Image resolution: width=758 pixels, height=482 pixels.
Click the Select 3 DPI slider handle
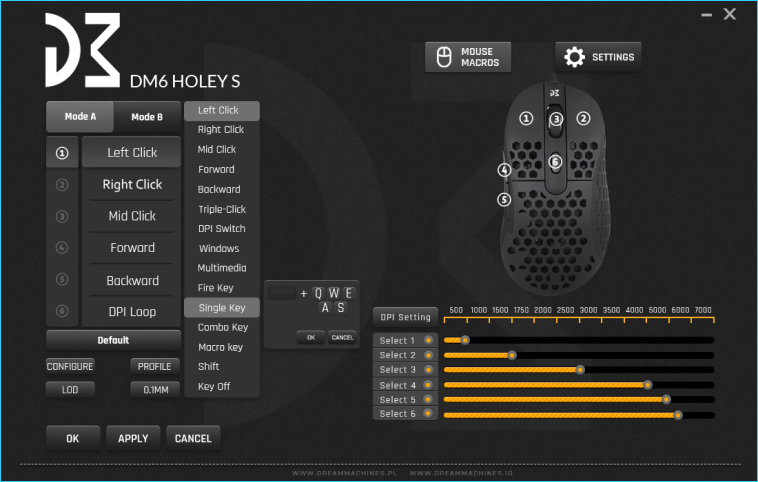(581, 370)
